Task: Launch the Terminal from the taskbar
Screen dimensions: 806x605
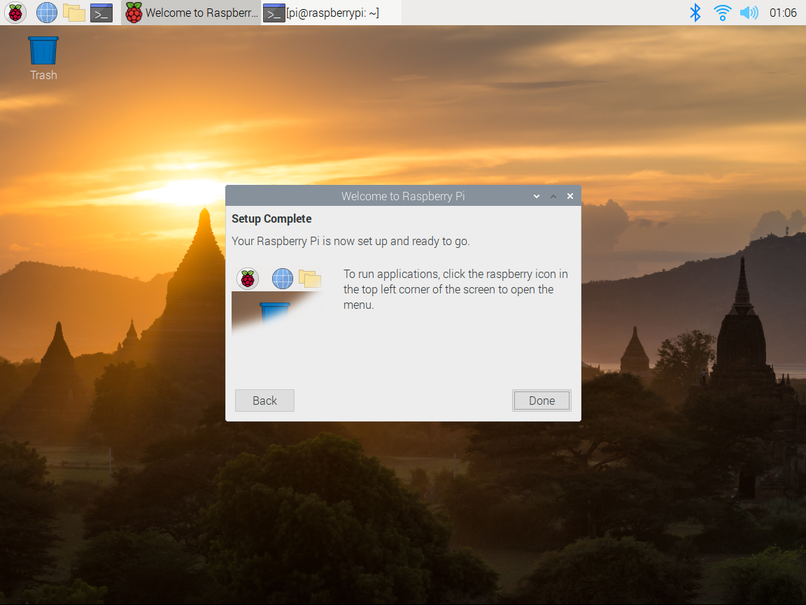Action: coord(101,12)
